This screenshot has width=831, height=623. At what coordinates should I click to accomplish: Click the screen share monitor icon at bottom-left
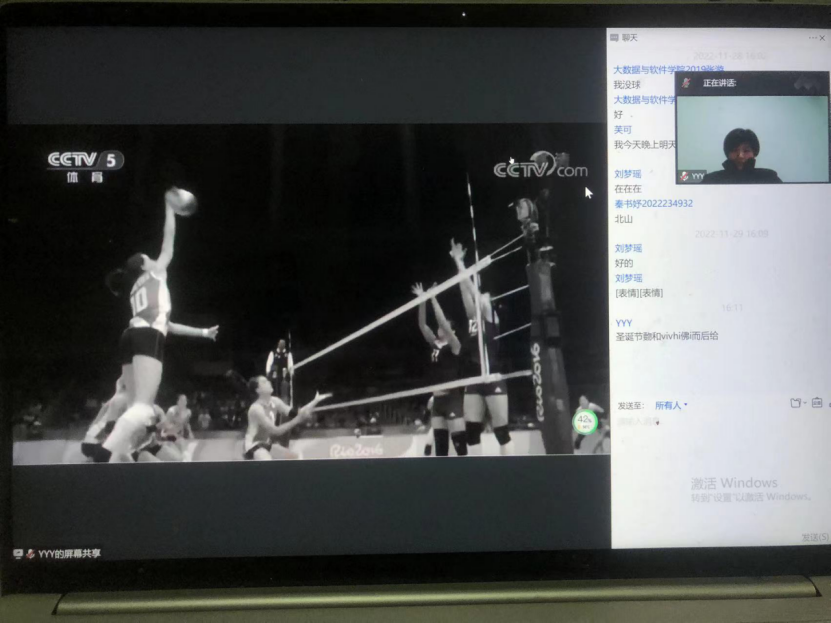coord(18,554)
